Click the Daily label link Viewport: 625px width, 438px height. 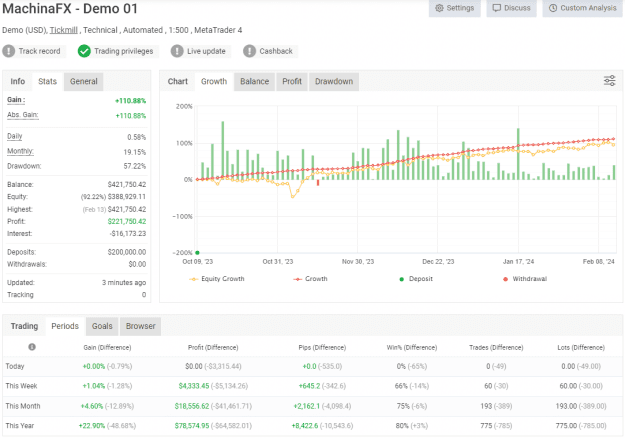point(15,136)
